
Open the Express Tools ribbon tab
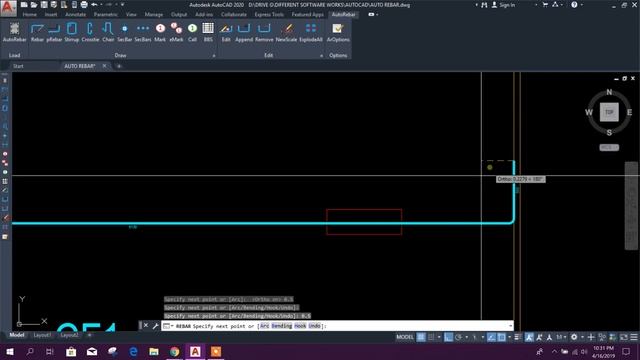tap(269, 15)
